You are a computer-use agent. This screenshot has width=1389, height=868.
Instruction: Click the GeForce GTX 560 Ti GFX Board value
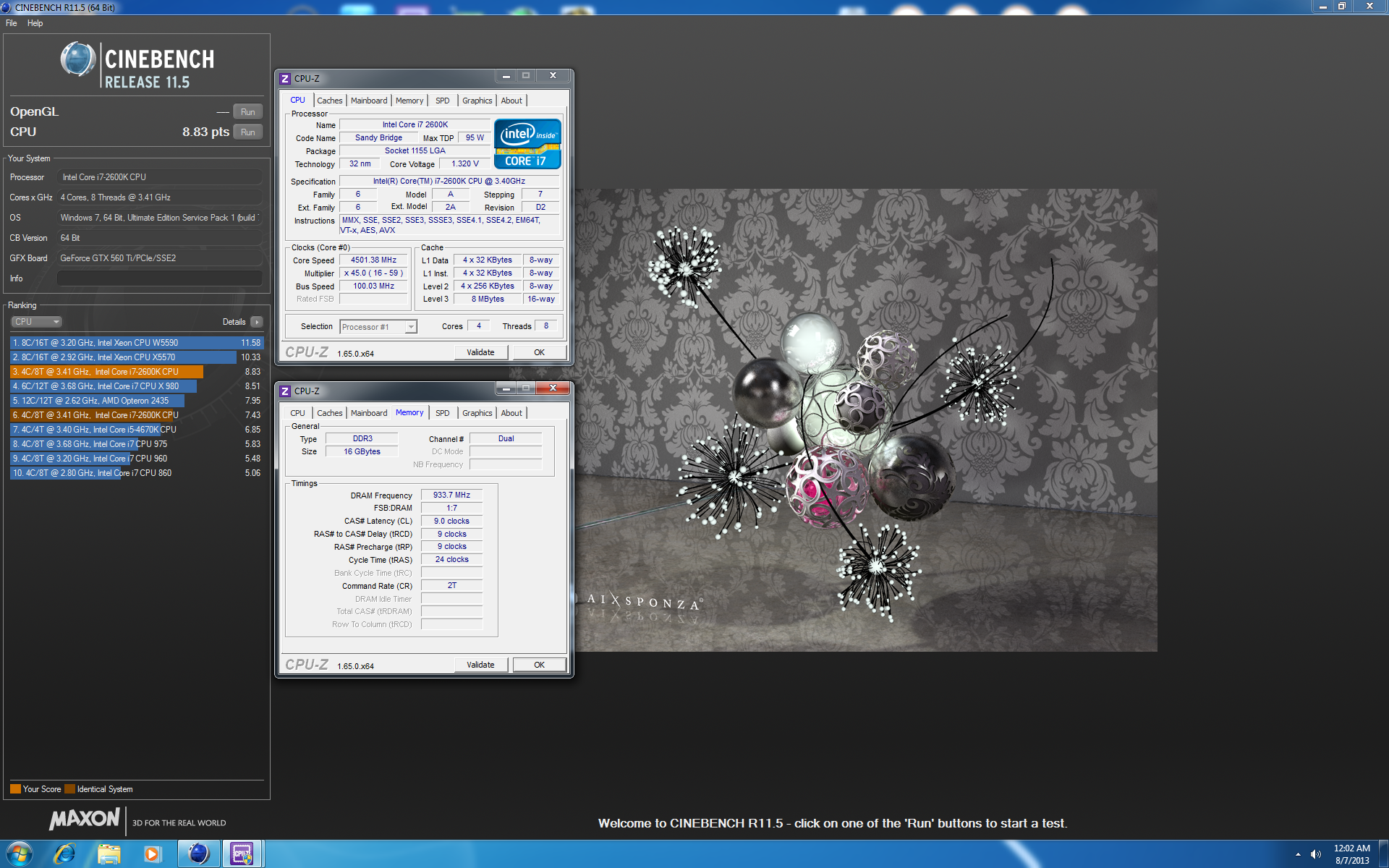(x=159, y=258)
